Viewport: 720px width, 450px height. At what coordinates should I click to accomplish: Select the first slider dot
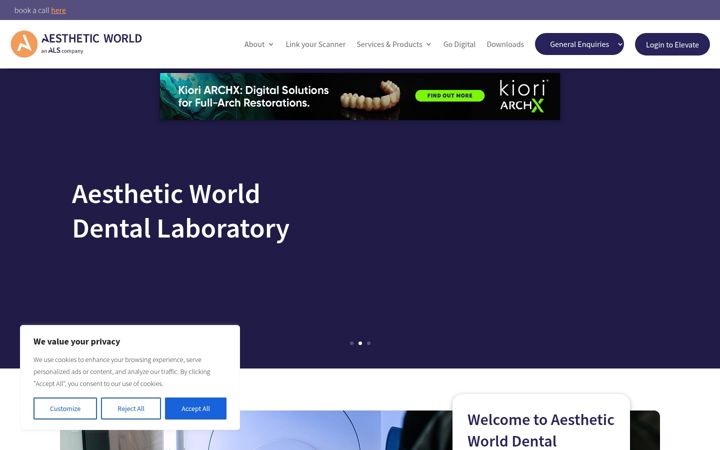(352, 343)
